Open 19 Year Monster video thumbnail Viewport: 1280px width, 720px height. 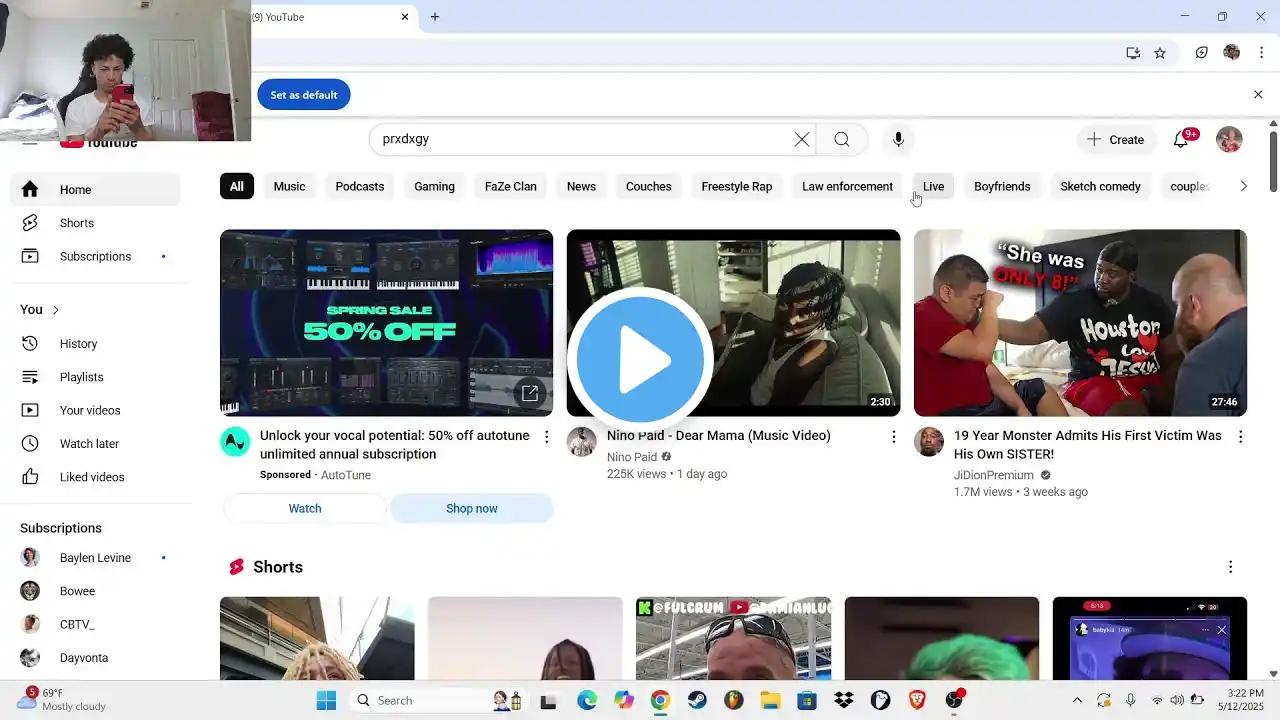click(1080, 323)
